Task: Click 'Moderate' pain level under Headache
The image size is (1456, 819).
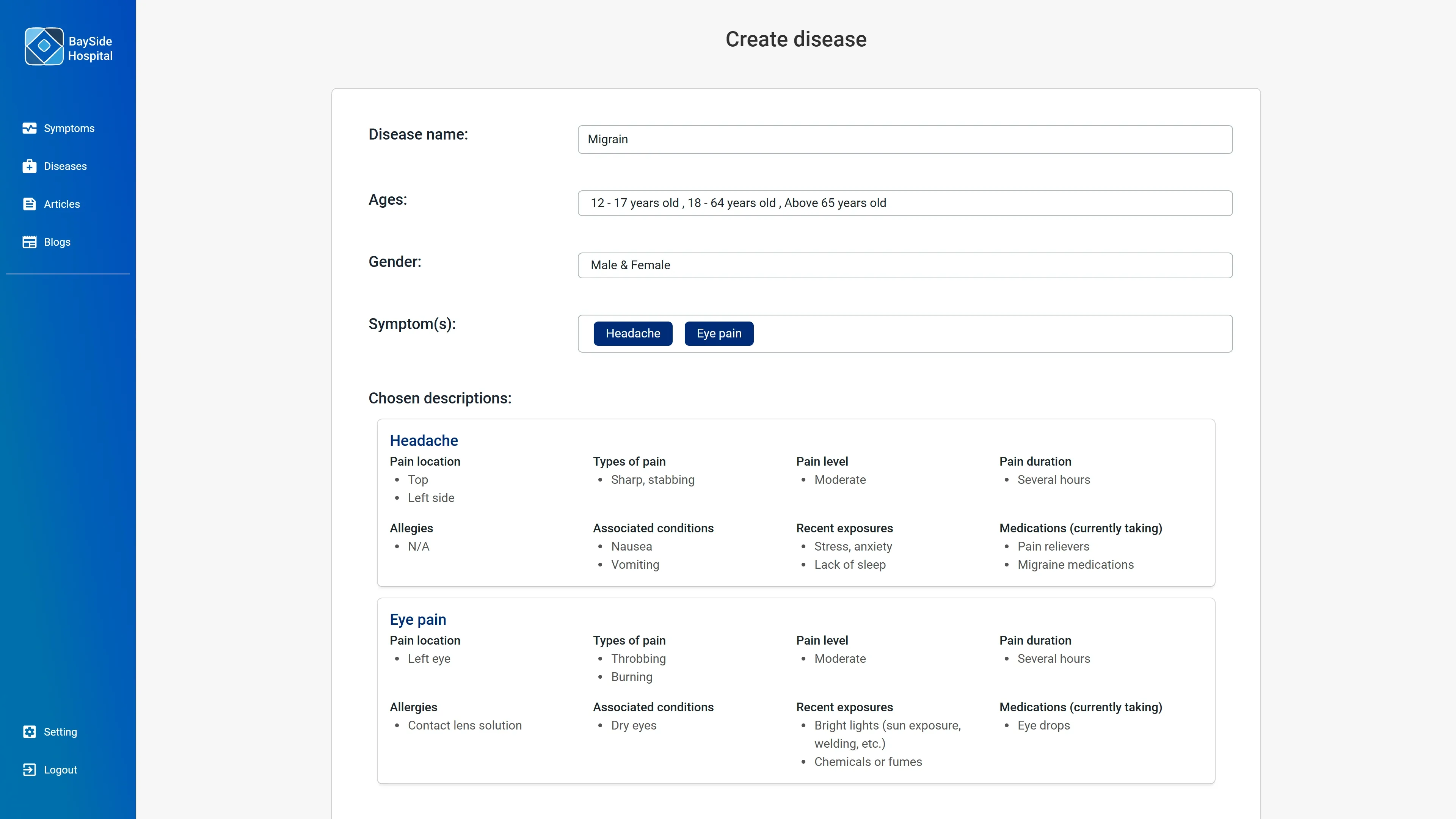Action: pos(840,480)
